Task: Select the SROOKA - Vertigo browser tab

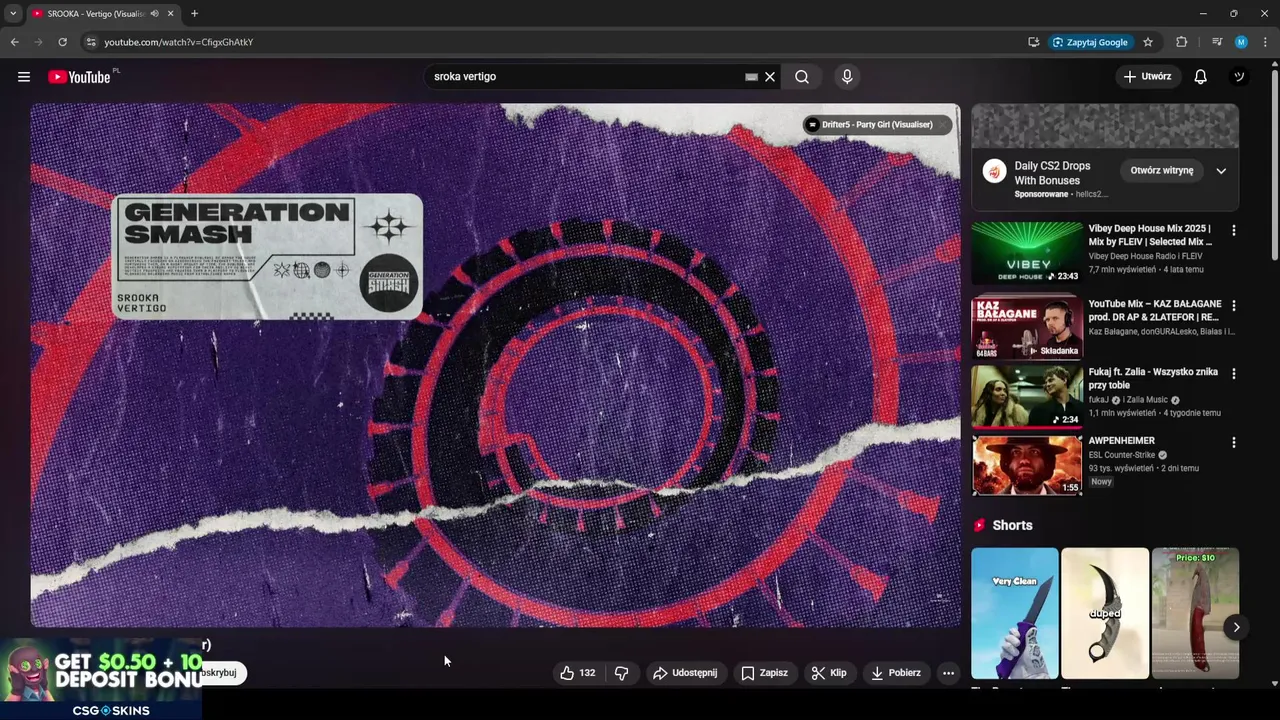Action: click(x=96, y=14)
